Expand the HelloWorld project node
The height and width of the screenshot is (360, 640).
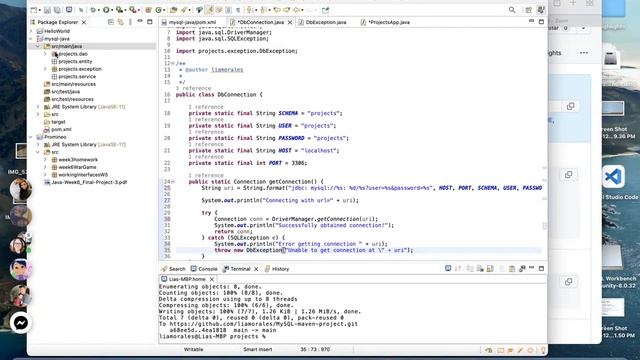point(31,31)
